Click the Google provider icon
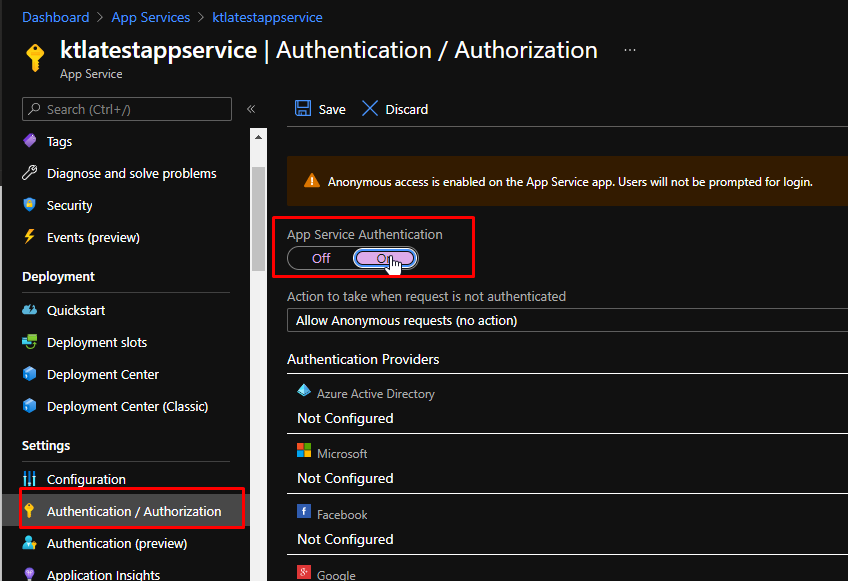The image size is (848, 581). pos(304,572)
